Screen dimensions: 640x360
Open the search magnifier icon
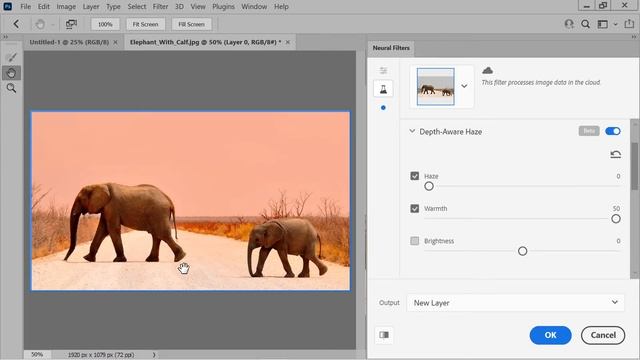tap(585, 24)
